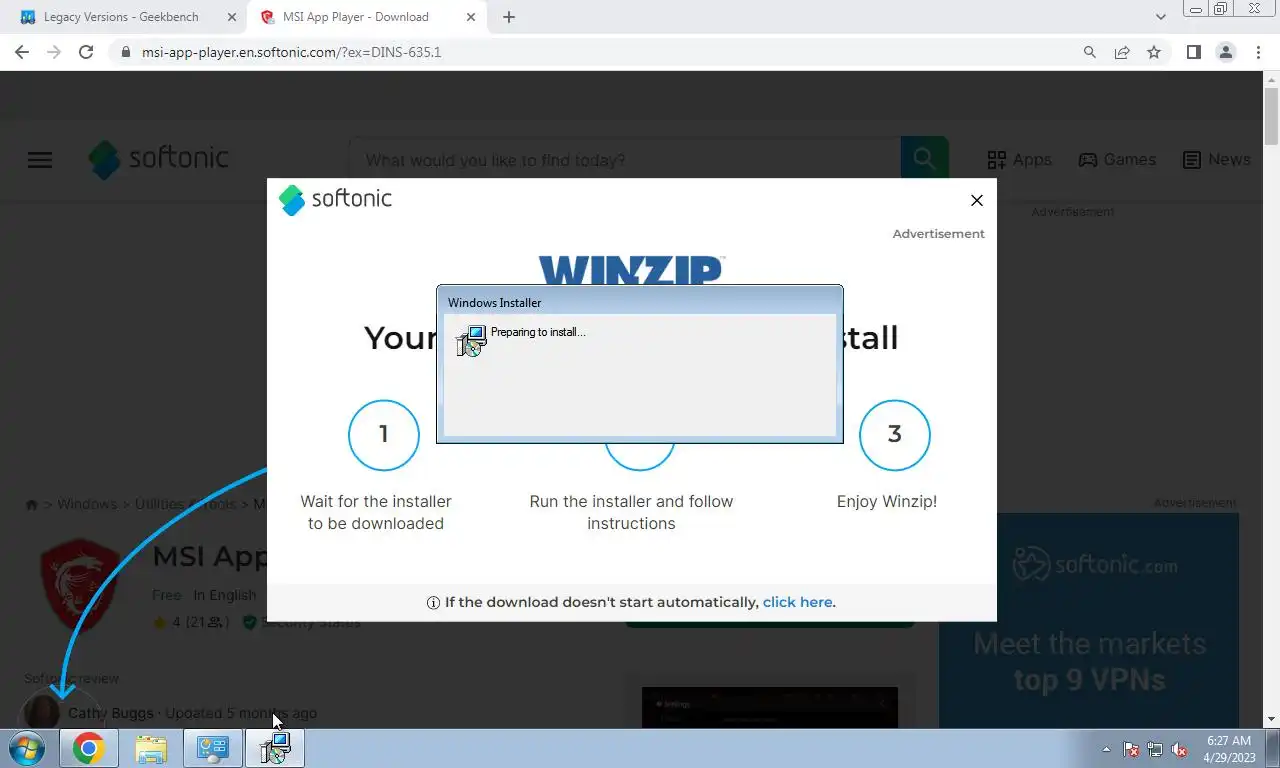This screenshot has height=768, width=1280.
Task: Click the app screenshot thumbnail
Action: [x=770, y=707]
